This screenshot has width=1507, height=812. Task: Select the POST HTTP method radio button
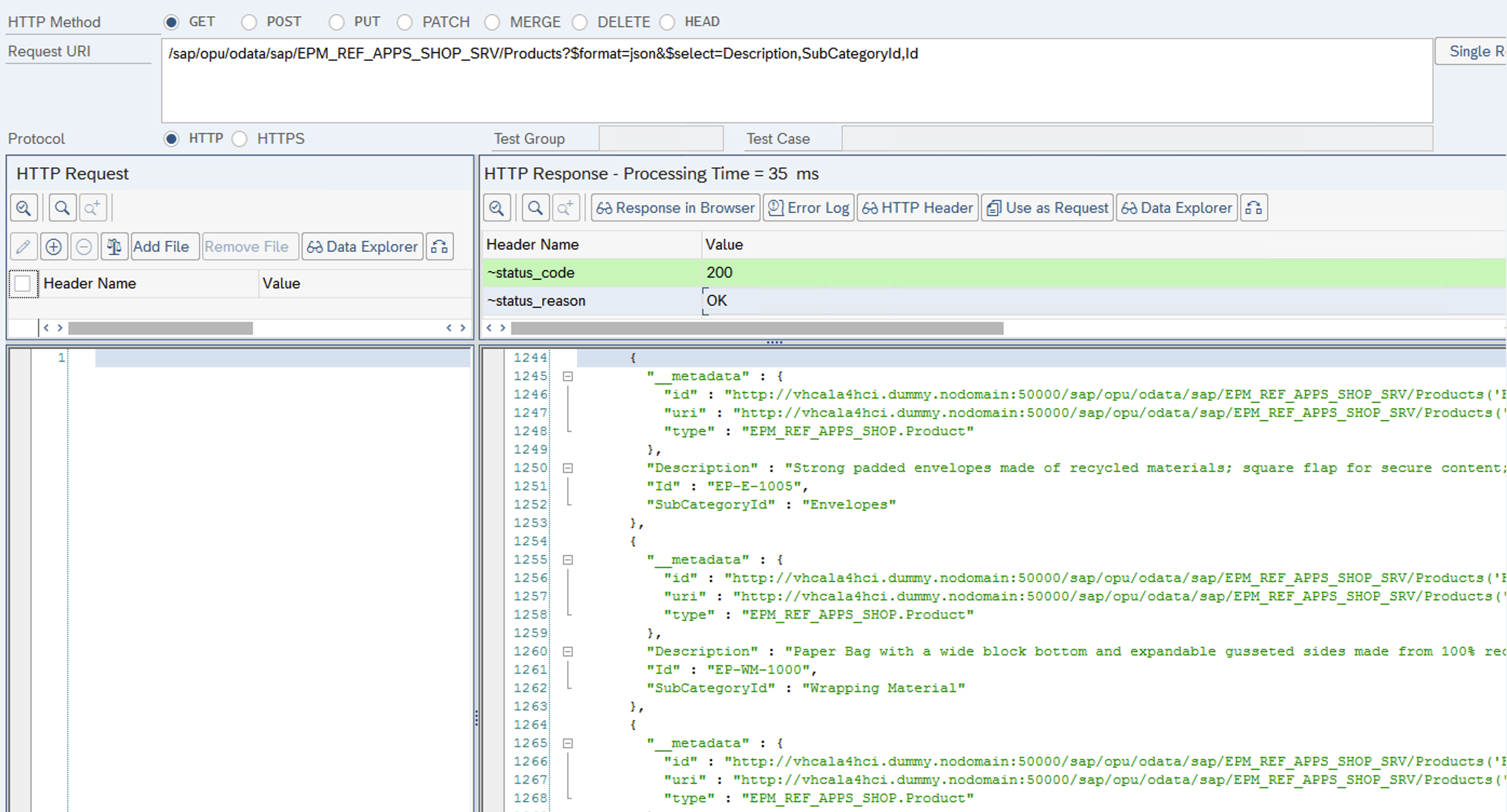[x=249, y=22]
